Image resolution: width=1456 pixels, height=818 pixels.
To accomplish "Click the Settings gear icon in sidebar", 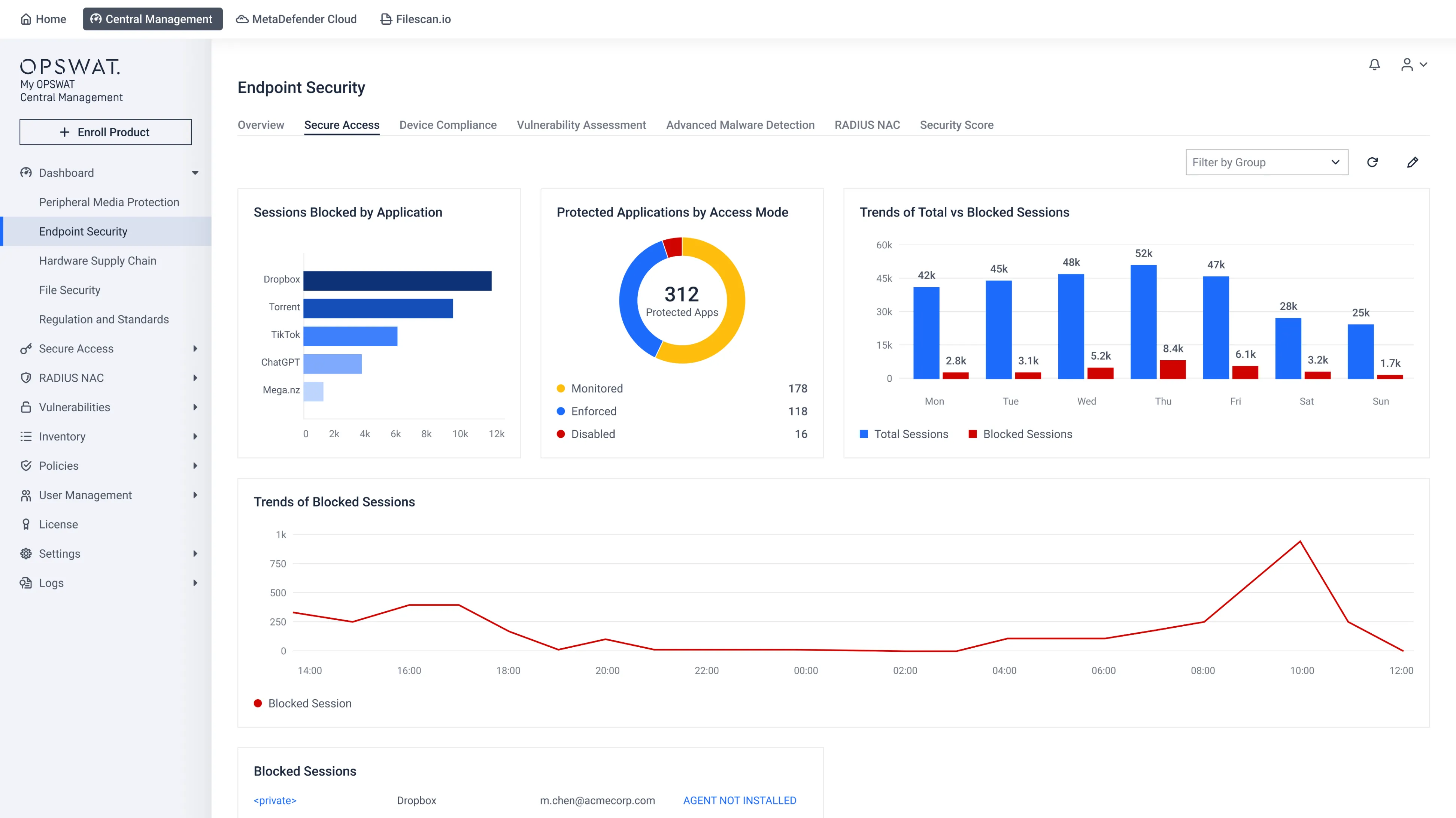I will click(x=26, y=554).
